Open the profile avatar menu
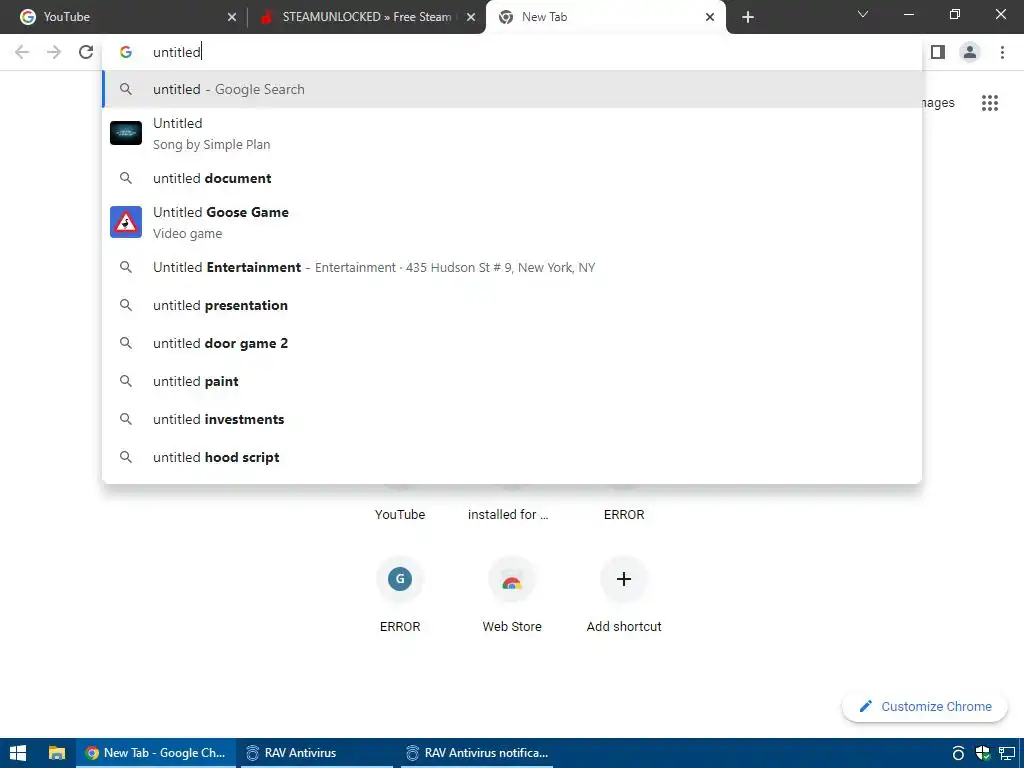This screenshot has height=768, width=1024. 970,52
